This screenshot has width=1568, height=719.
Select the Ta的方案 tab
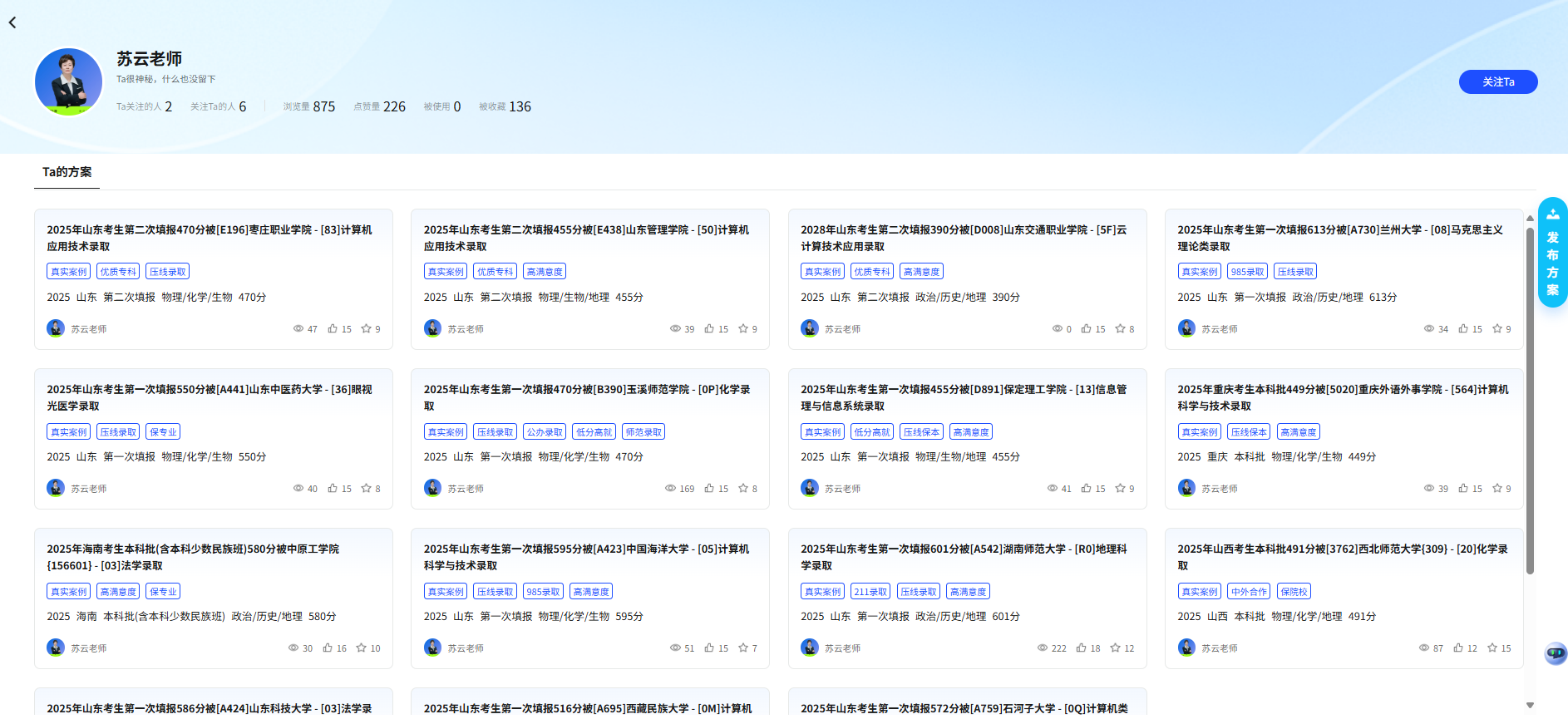click(x=67, y=172)
